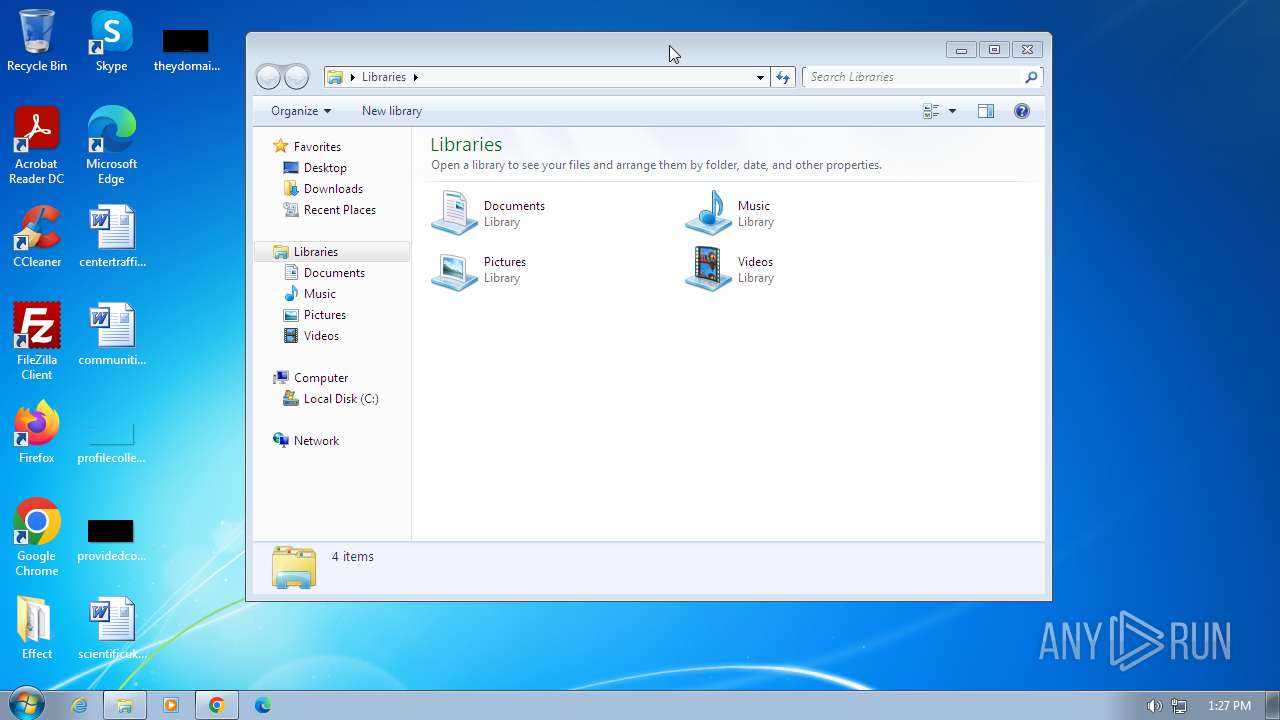Open the Pictures library icon in the main pane

pos(455,269)
